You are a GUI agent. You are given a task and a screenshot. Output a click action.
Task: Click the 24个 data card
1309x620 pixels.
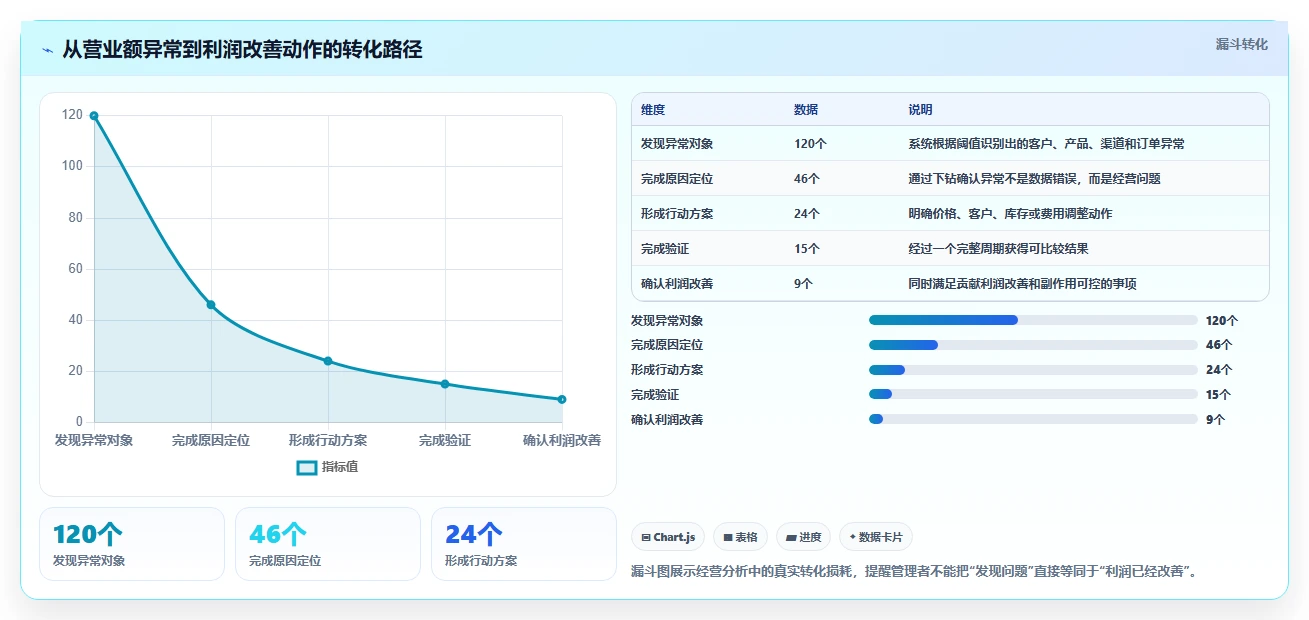pos(524,544)
